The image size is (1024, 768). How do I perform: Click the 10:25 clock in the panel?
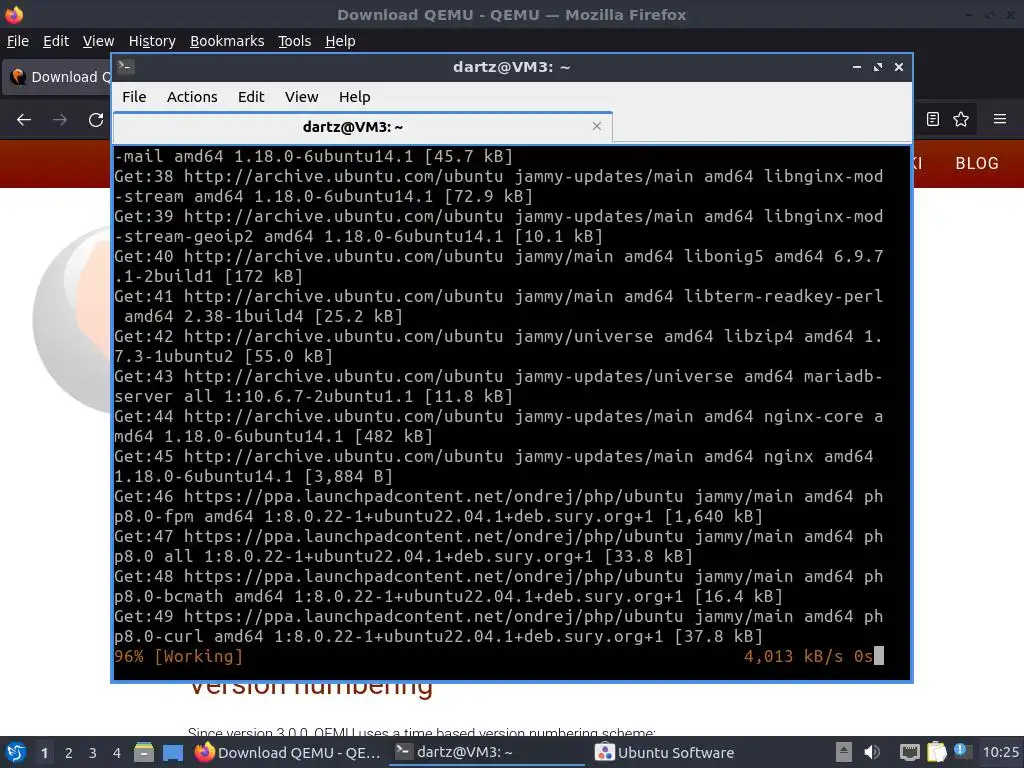[x=1000, y=752]
